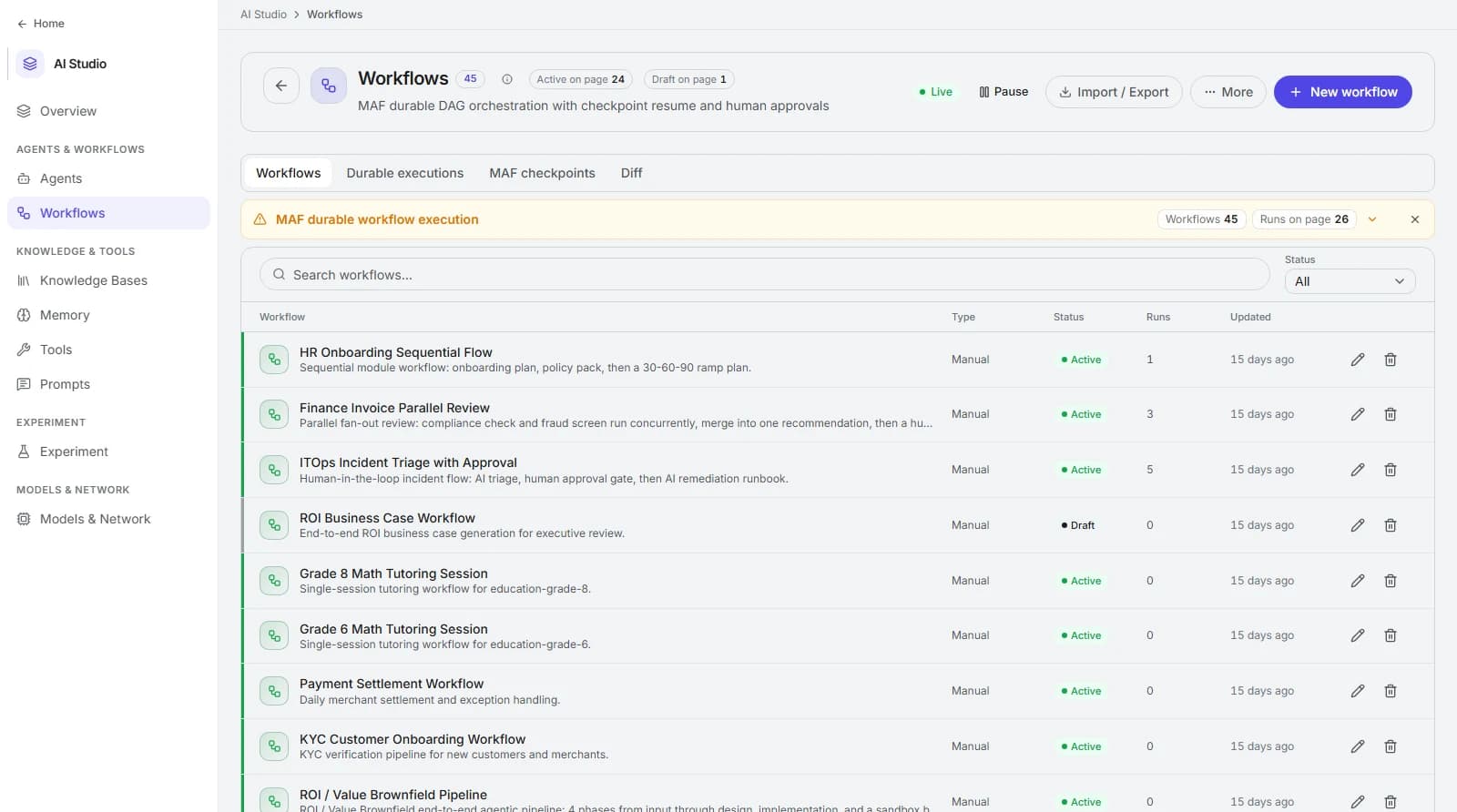Click the Runs on page 26 chip
This screenshot has height=812, width=1457.
(1304, 219)
